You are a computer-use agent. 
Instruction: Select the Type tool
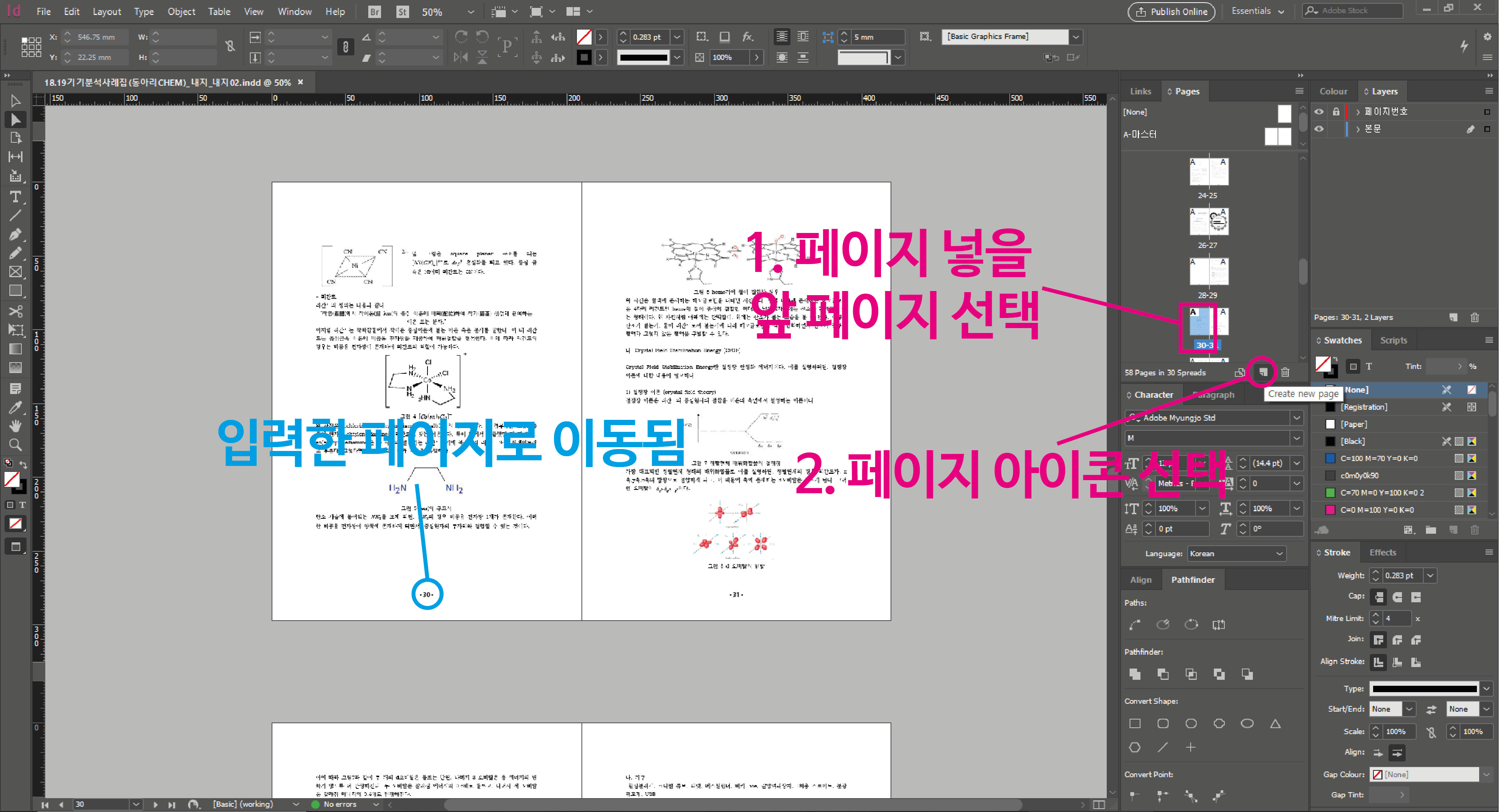pos(15,197)
